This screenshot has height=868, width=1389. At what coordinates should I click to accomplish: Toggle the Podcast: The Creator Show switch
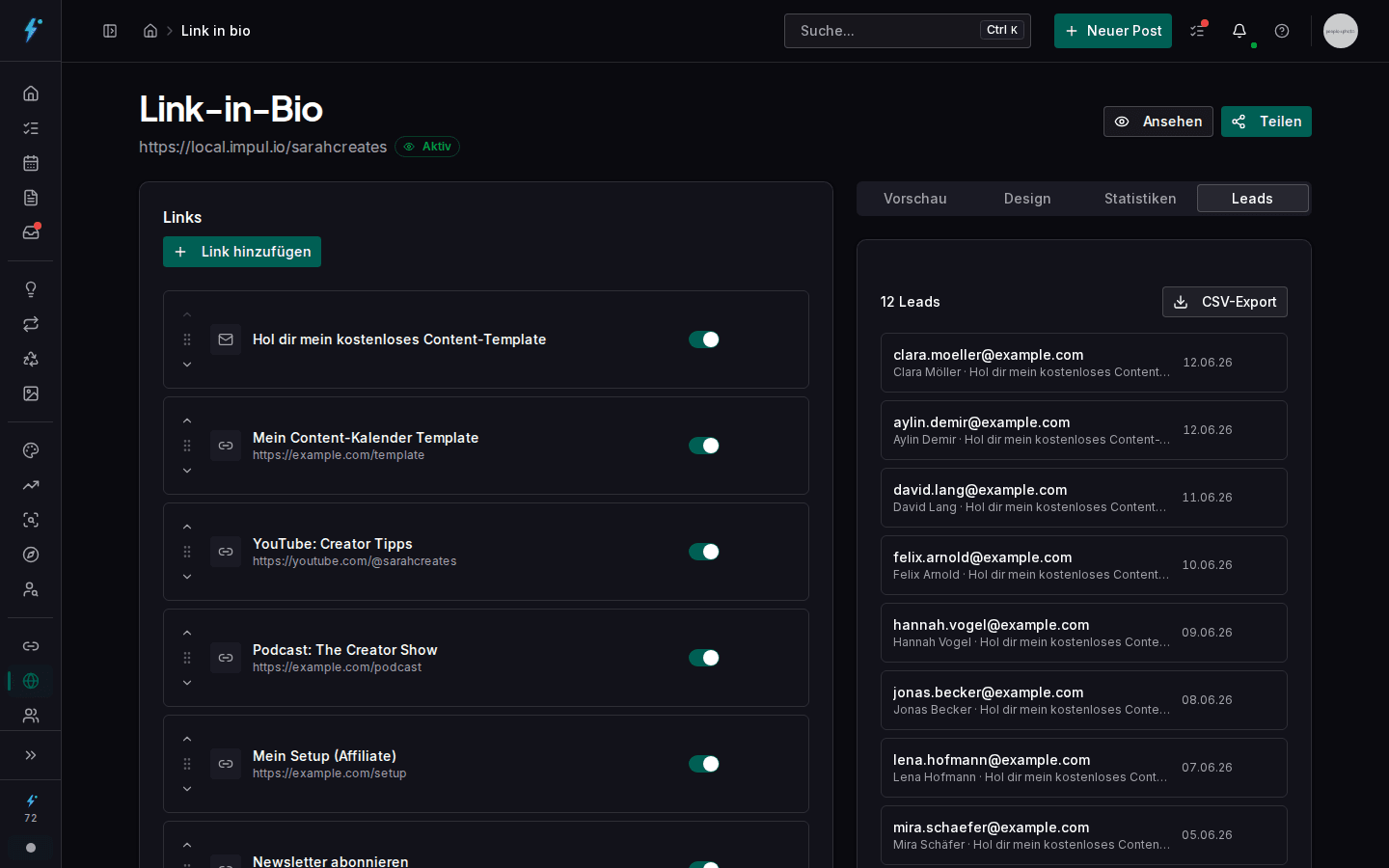pos(704,658)
